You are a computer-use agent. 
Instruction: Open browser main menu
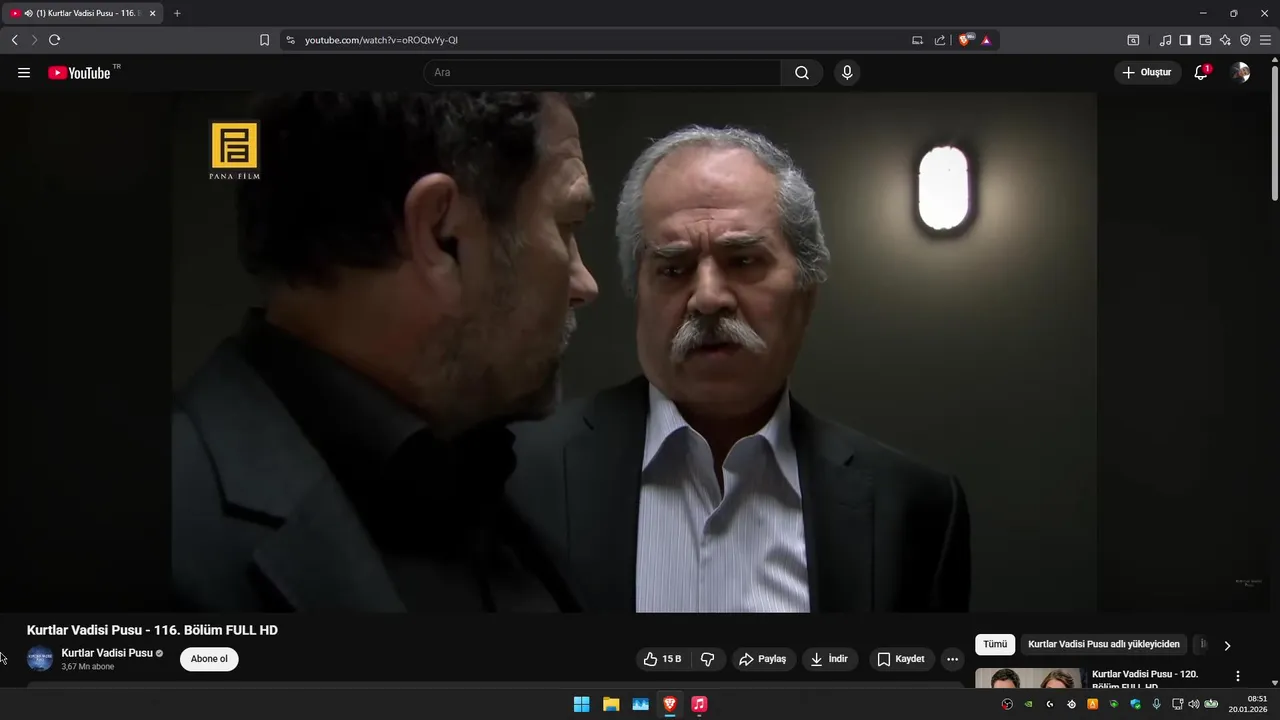pyautogui.click(x=1265, y=40)
